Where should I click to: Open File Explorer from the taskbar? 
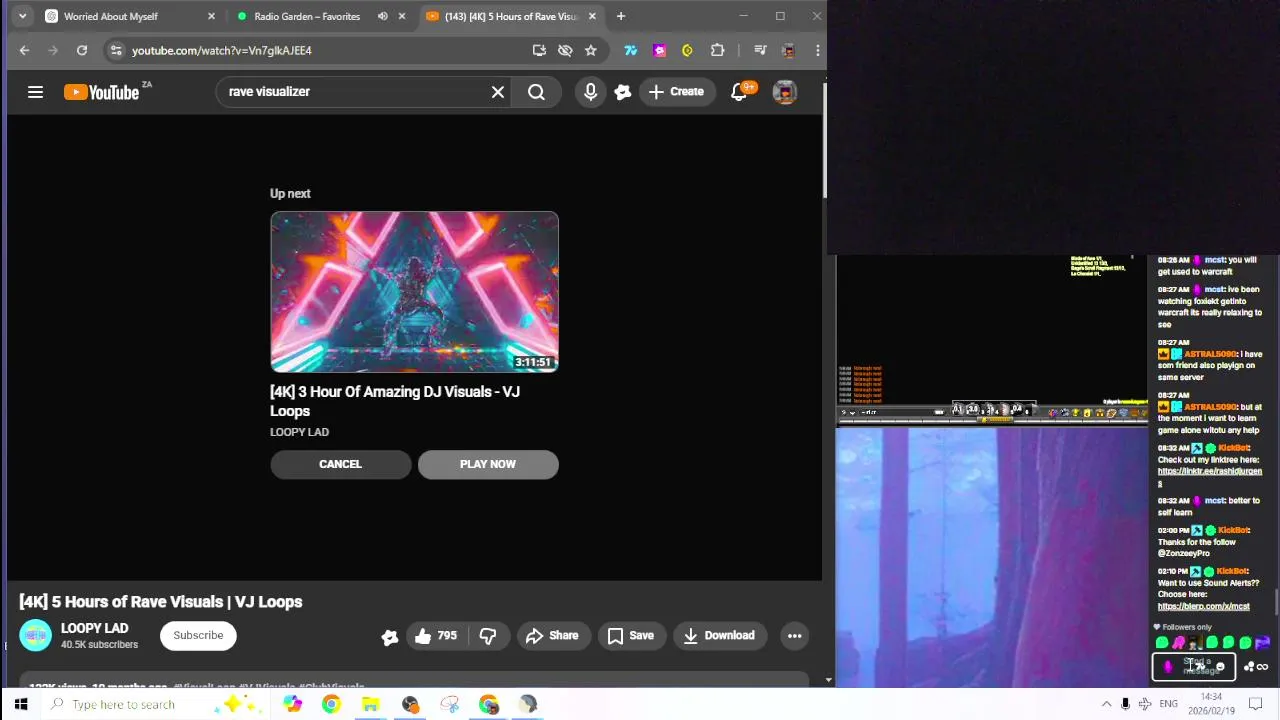(370, 704)
